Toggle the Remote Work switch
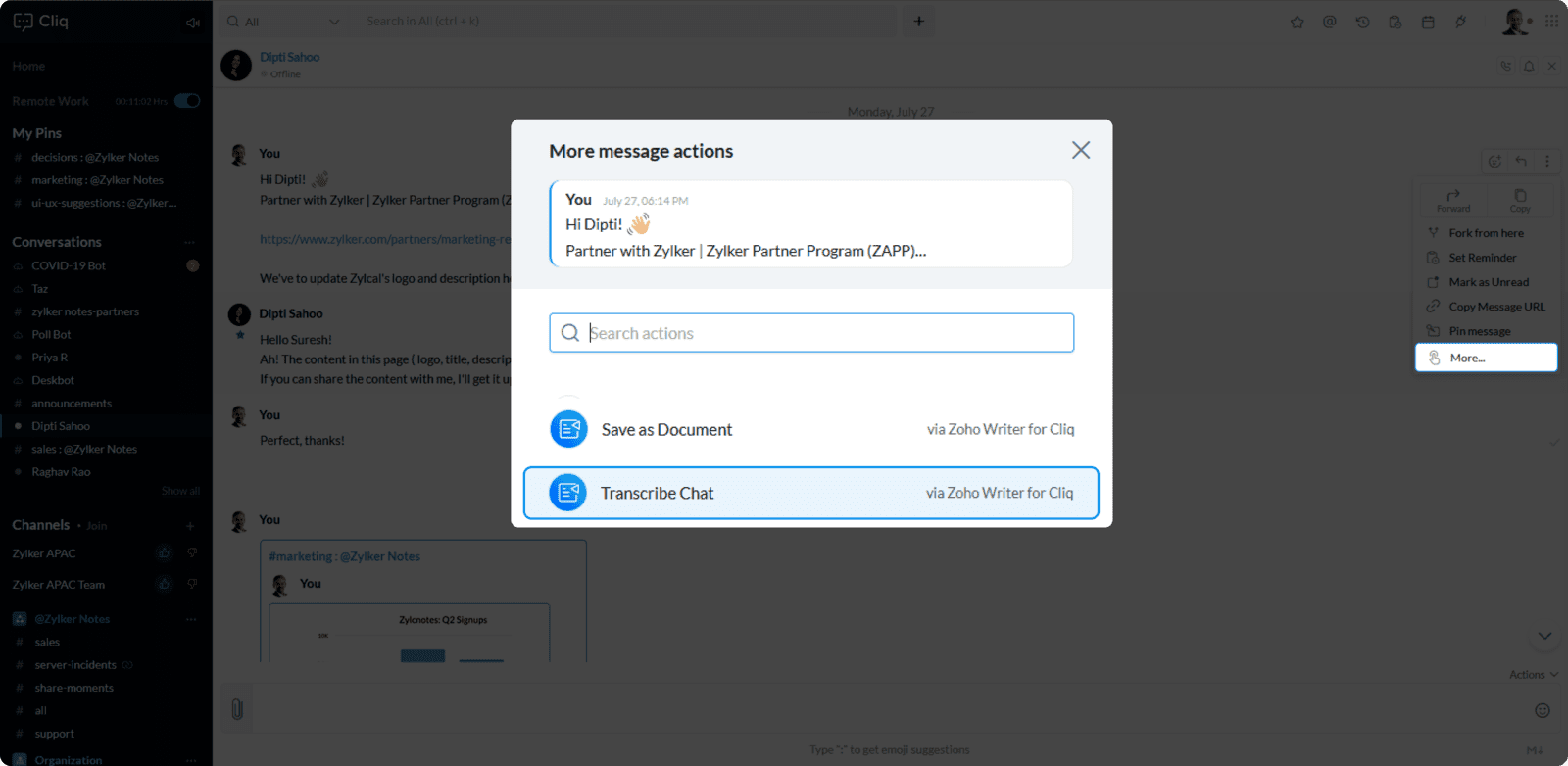 pos(187,101)
